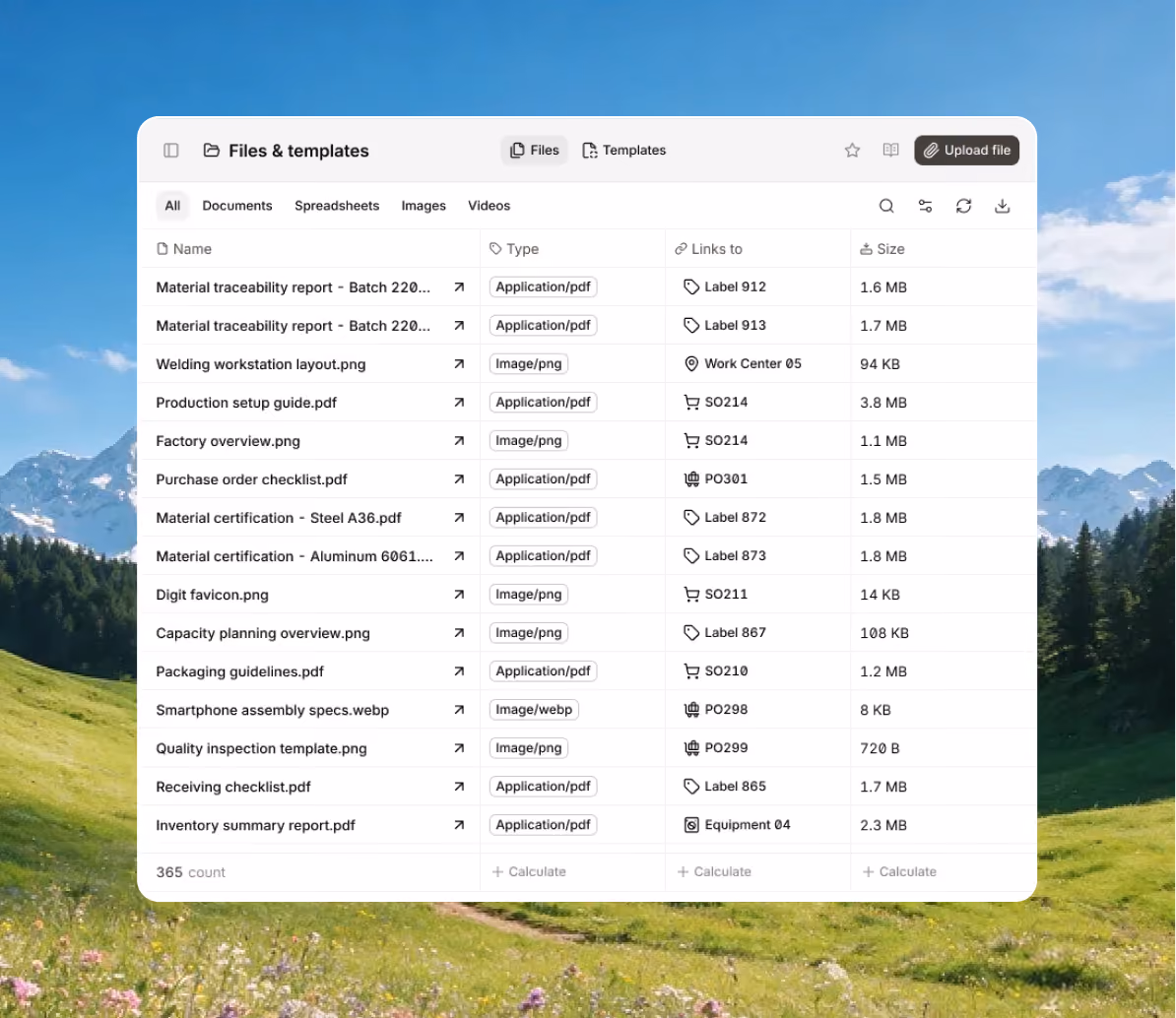Open arrow for Material certification Steel A36.pdf
The image size is (1176, 1018).
(459, 517)
